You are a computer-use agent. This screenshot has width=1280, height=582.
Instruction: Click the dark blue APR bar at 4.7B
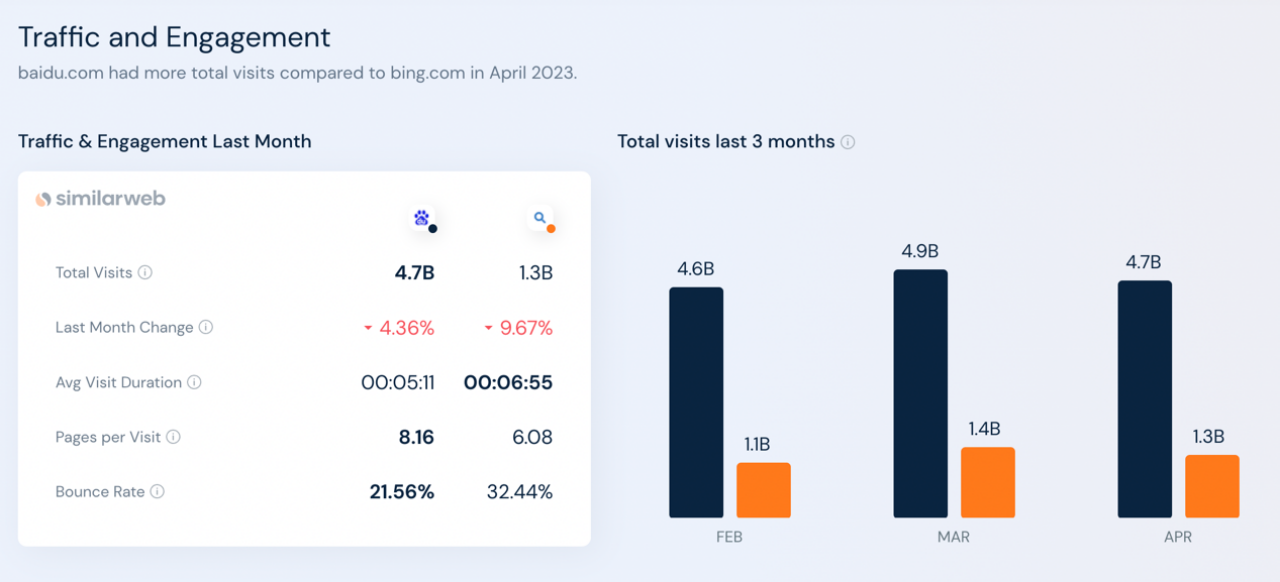coord(1145,399)
